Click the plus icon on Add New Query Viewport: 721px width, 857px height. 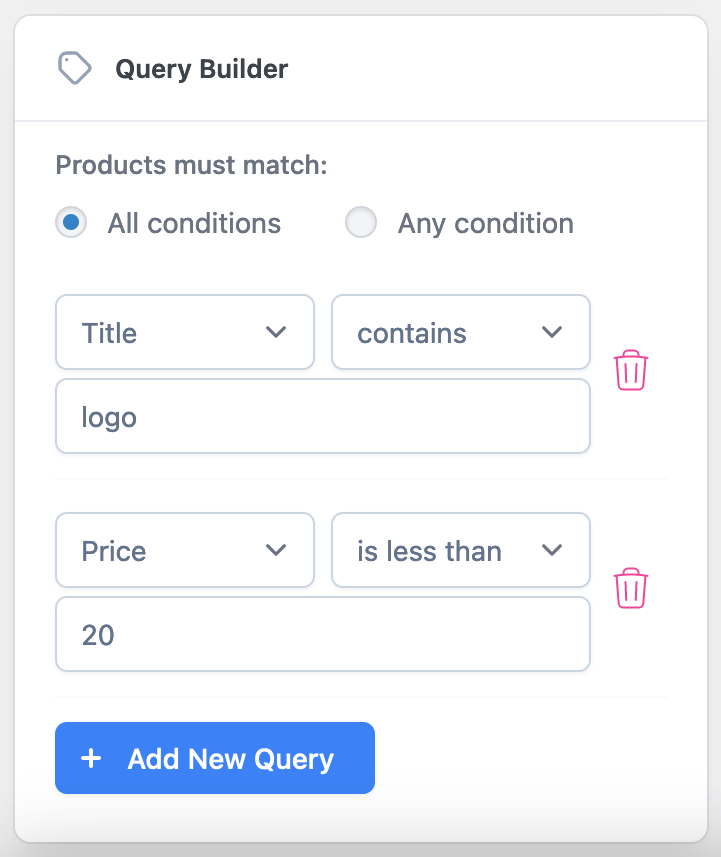tap(92, 758)
